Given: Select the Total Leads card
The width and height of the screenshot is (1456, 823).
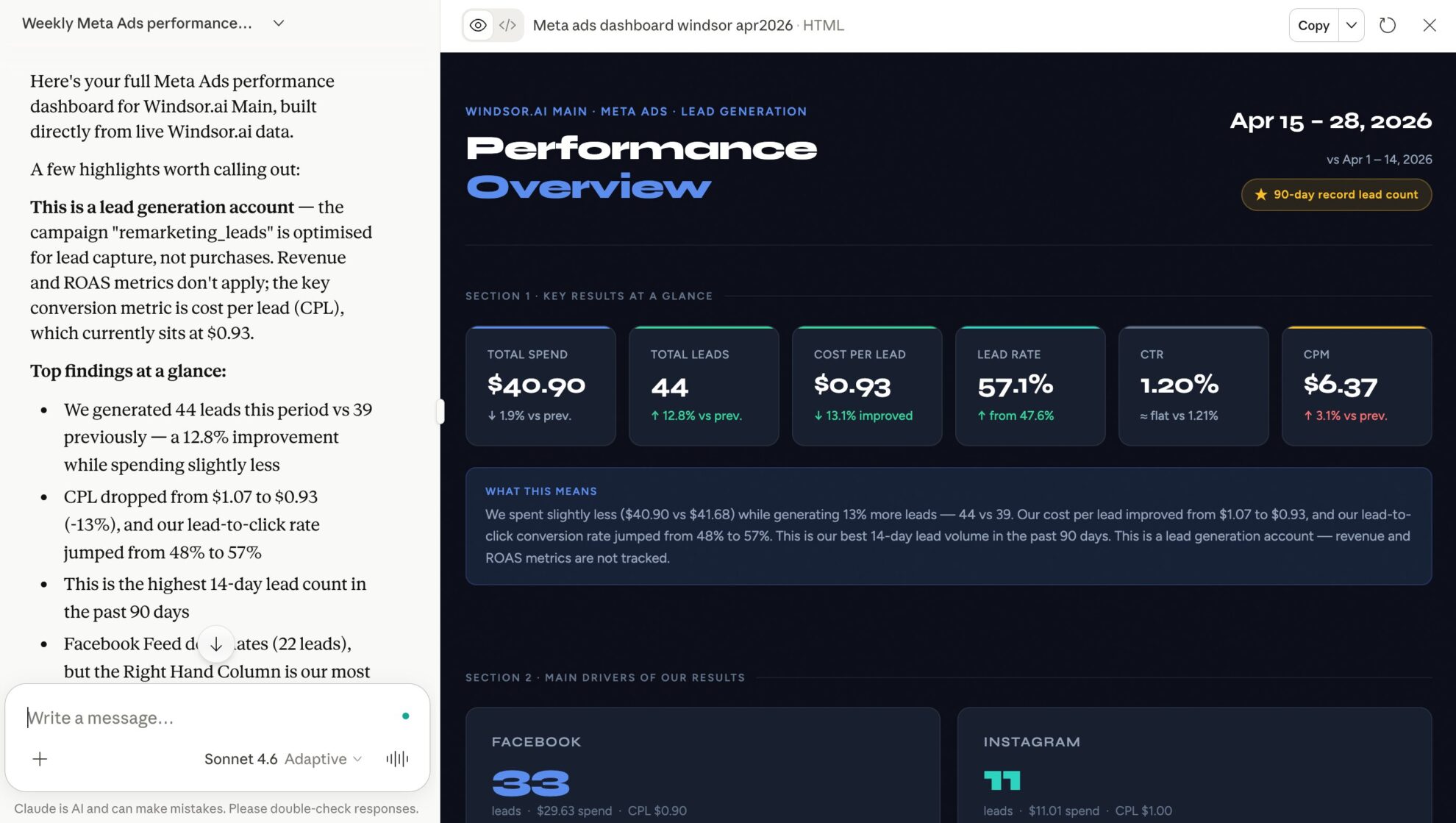Looking at the screenshot, I should 704,385.
